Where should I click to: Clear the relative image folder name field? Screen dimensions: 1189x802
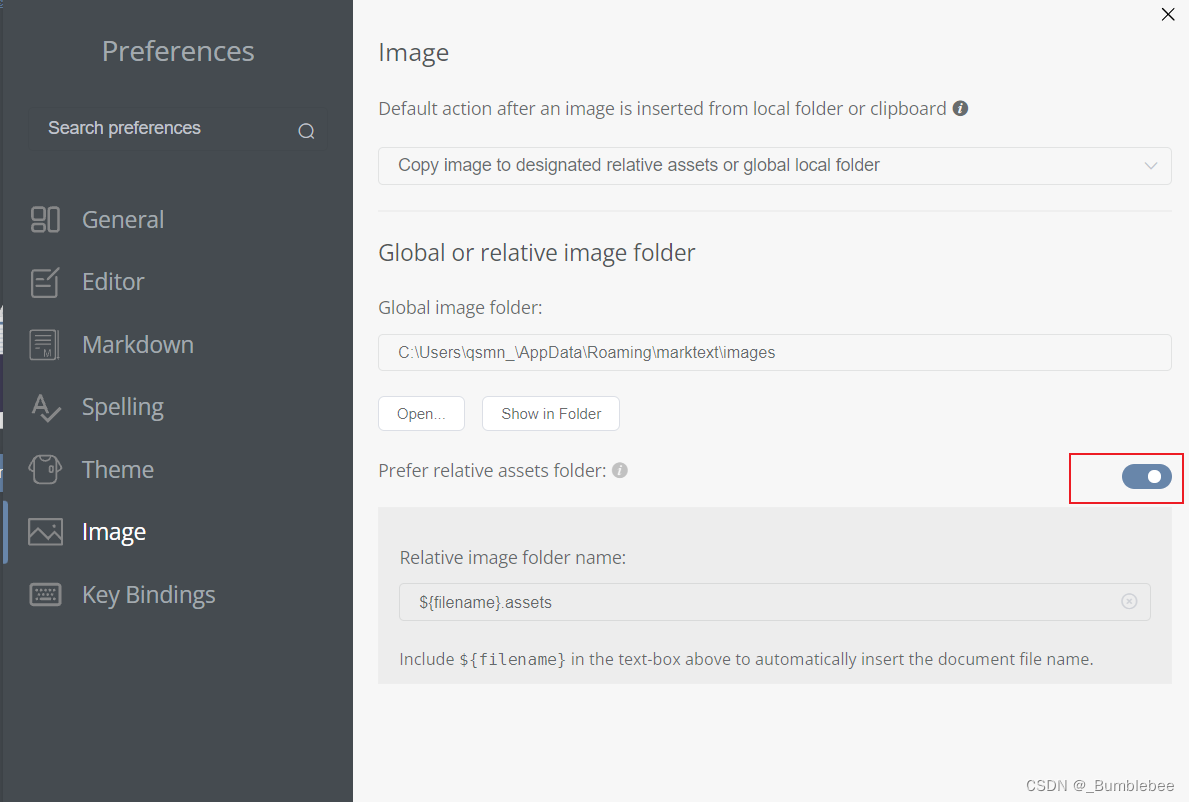[x=1129, y=601]
